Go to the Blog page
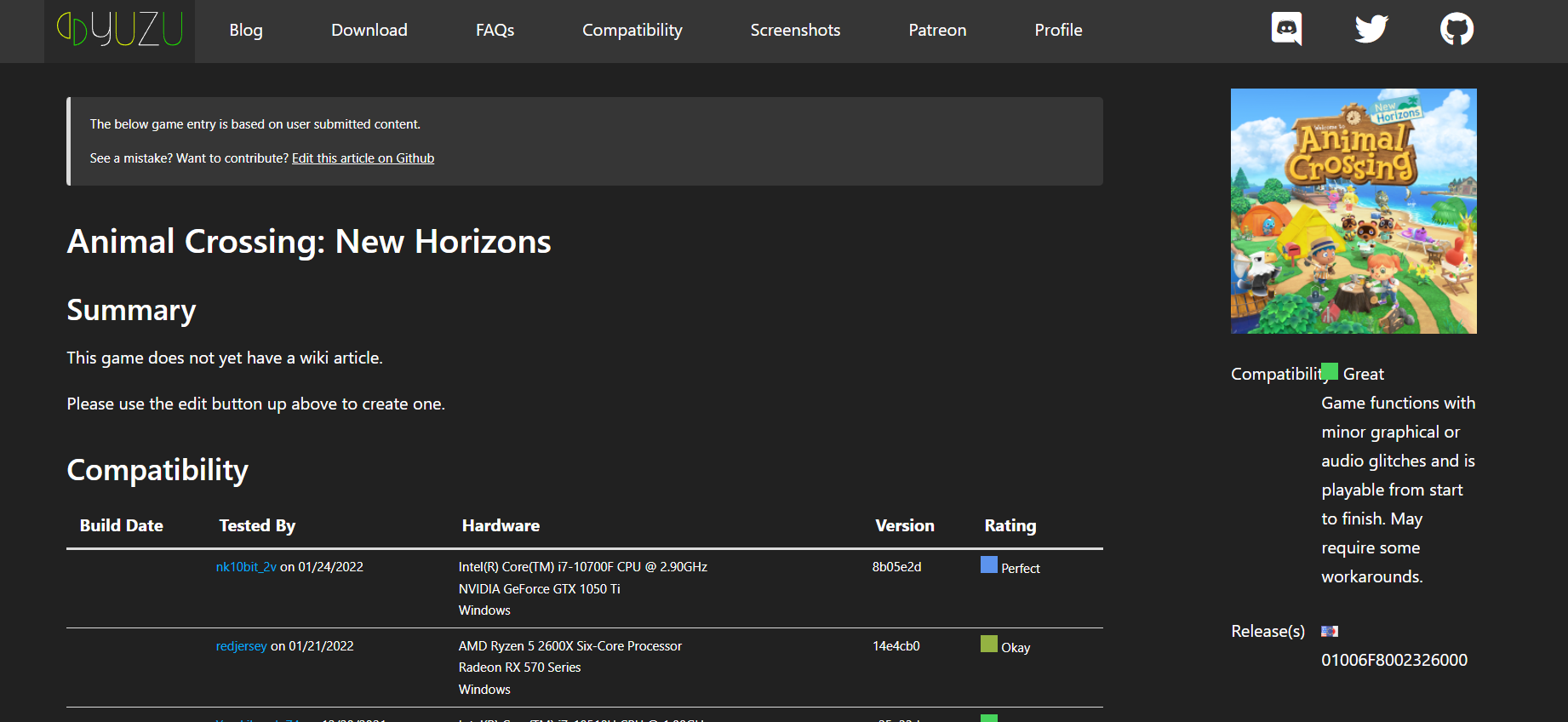Viewport: 1568px width, 722px height. click(246, 31)
